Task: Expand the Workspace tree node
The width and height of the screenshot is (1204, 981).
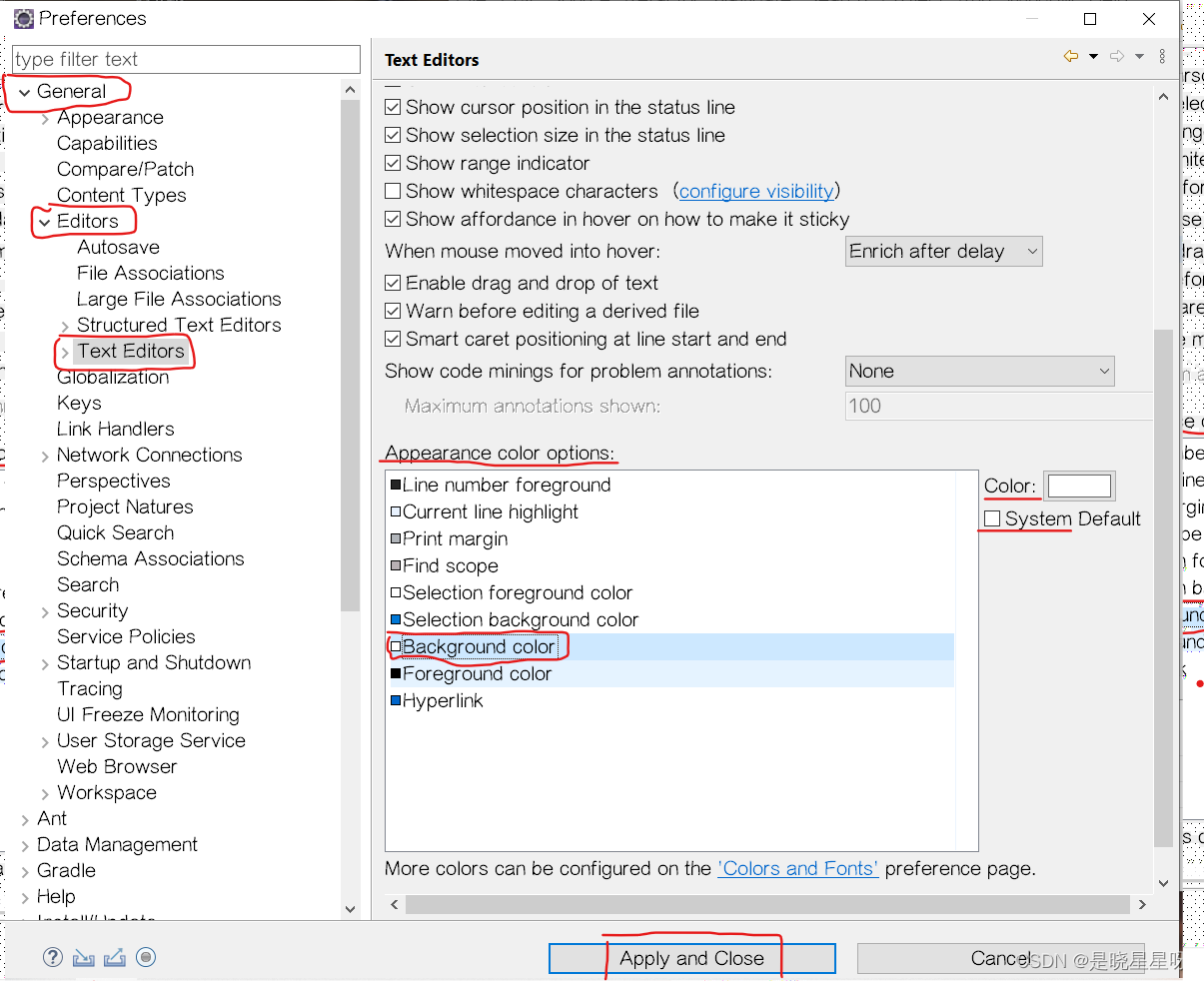Action: 45,793
